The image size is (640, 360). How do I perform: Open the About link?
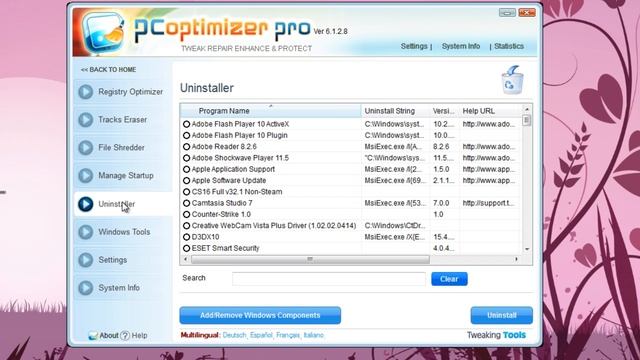109,336
